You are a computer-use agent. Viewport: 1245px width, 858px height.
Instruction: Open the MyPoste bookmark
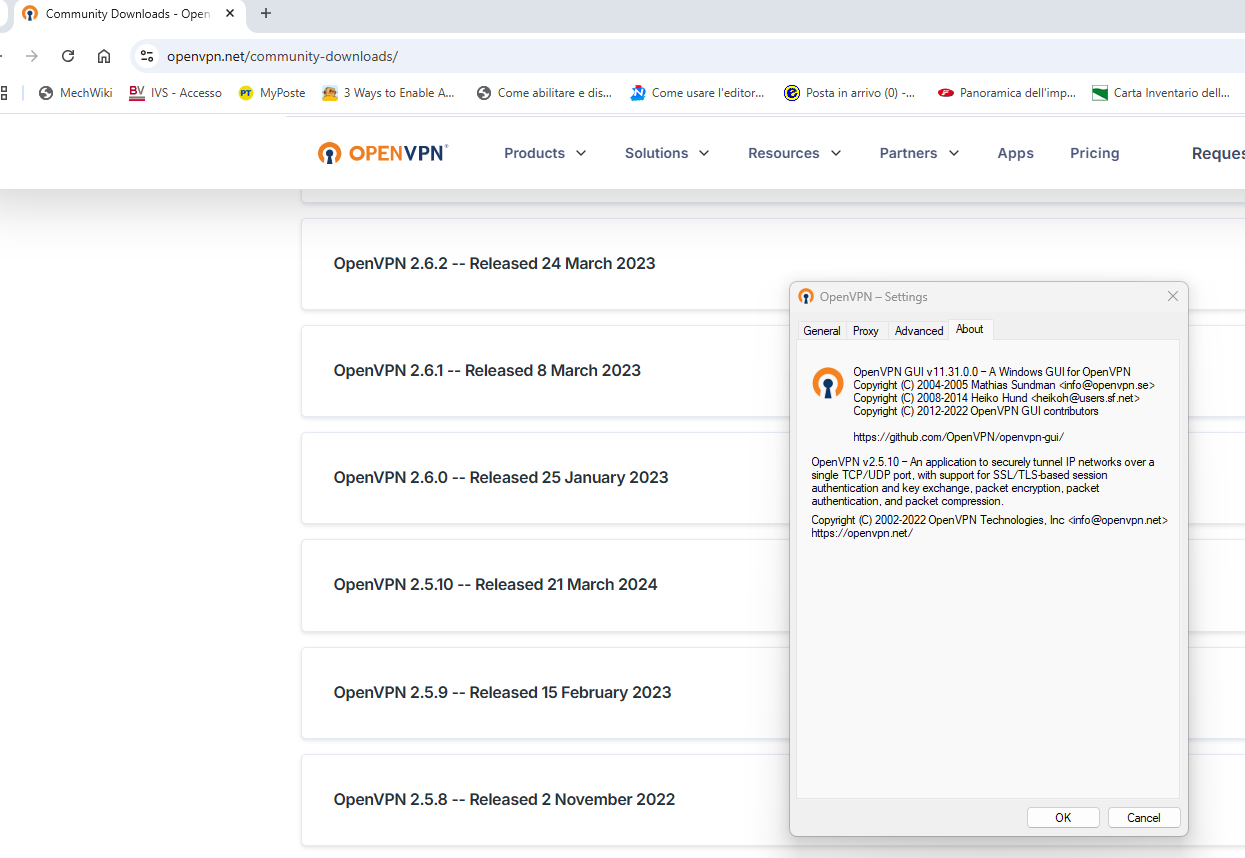click(x=272, y=93)
